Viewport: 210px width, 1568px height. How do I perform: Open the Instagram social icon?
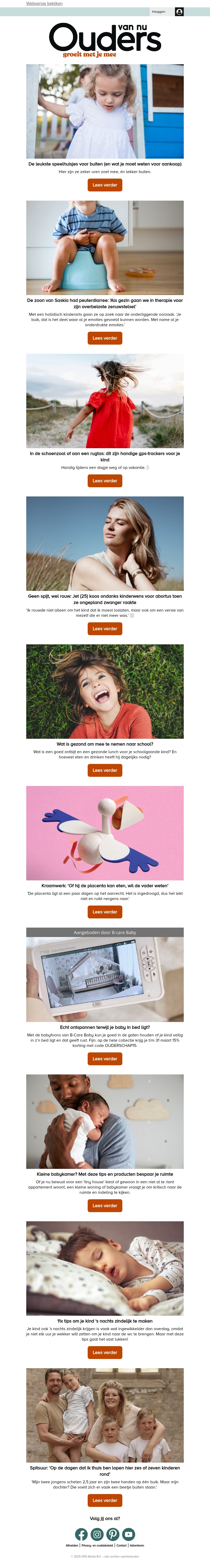click(x=97, y=1534)
